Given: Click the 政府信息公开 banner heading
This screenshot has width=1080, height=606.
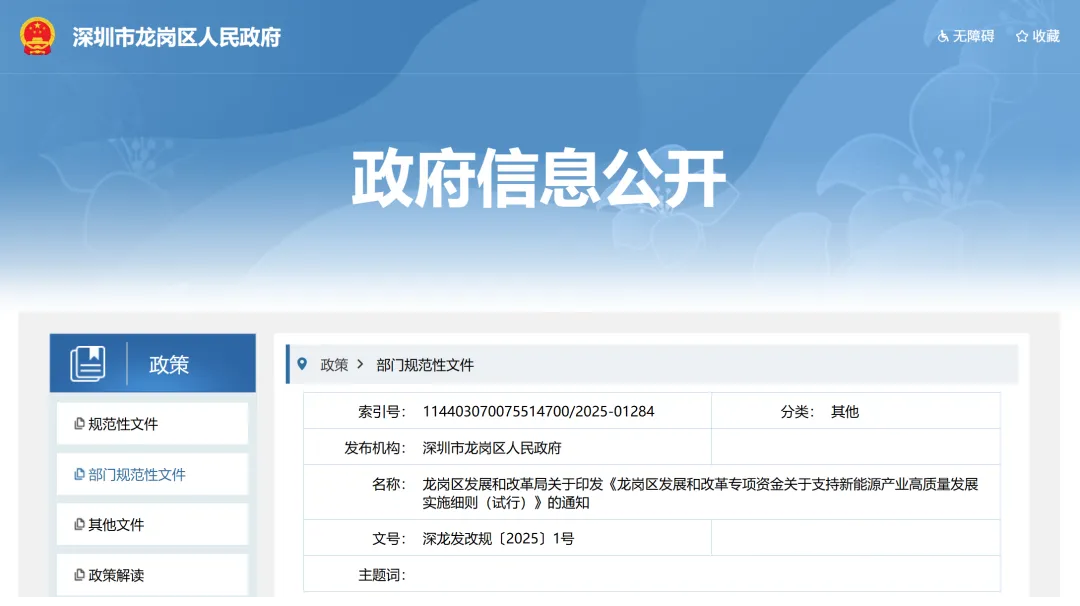Looking at the screenshot, I should pyautogui.click(x=539, y=179).
